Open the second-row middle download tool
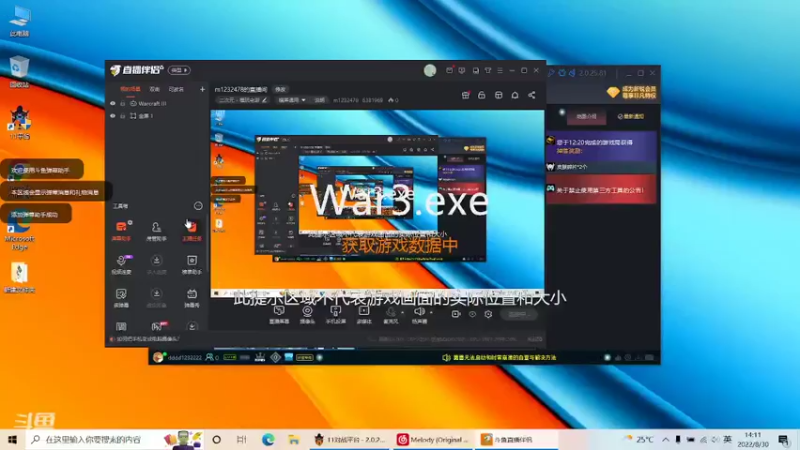This screenshot has height=450, width=800. point(156,264)
